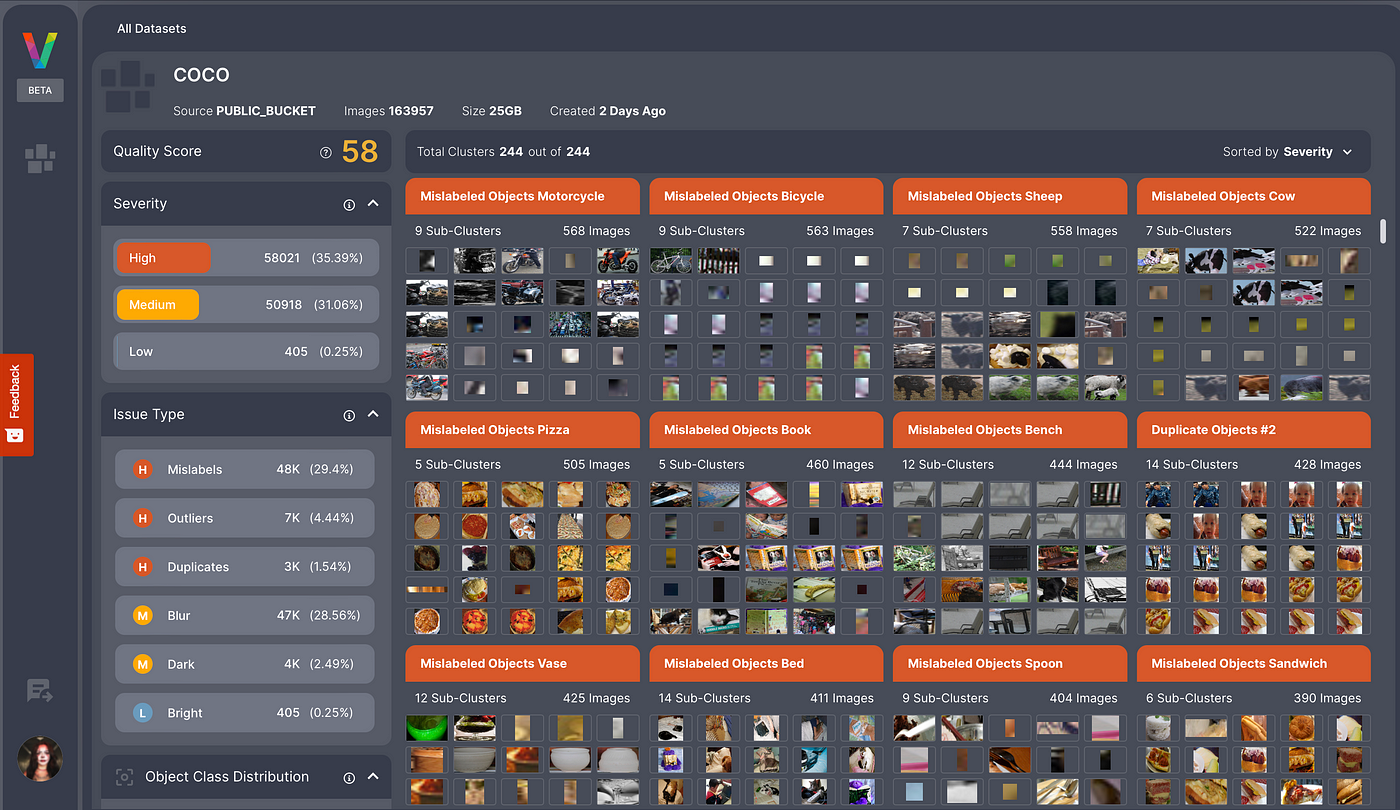Click '14 Sub-Clusters' in Duplicate Objects #2
Viewport: 1400px width, 810px height.
[1192, 465]
